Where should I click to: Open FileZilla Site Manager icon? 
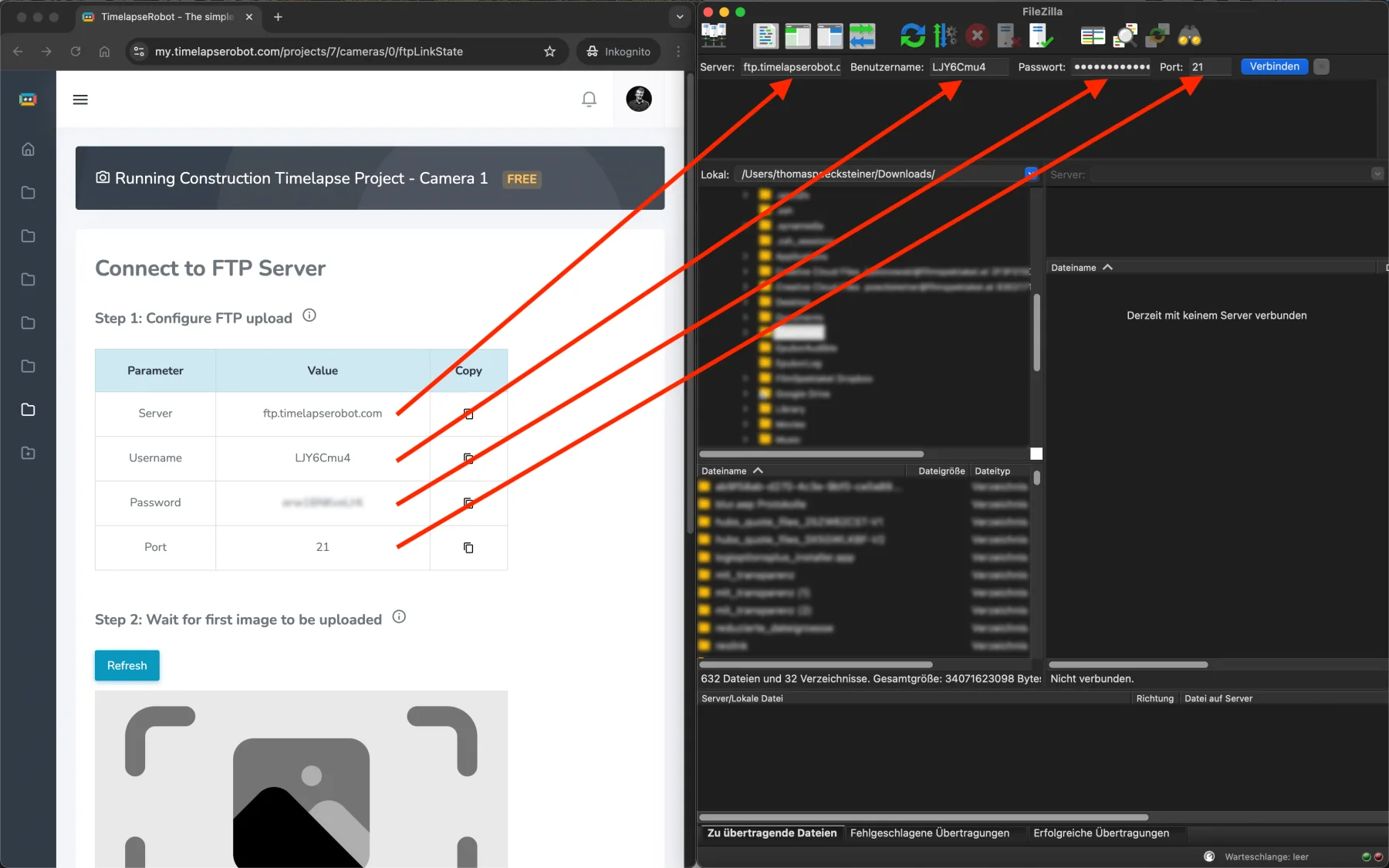714,35
